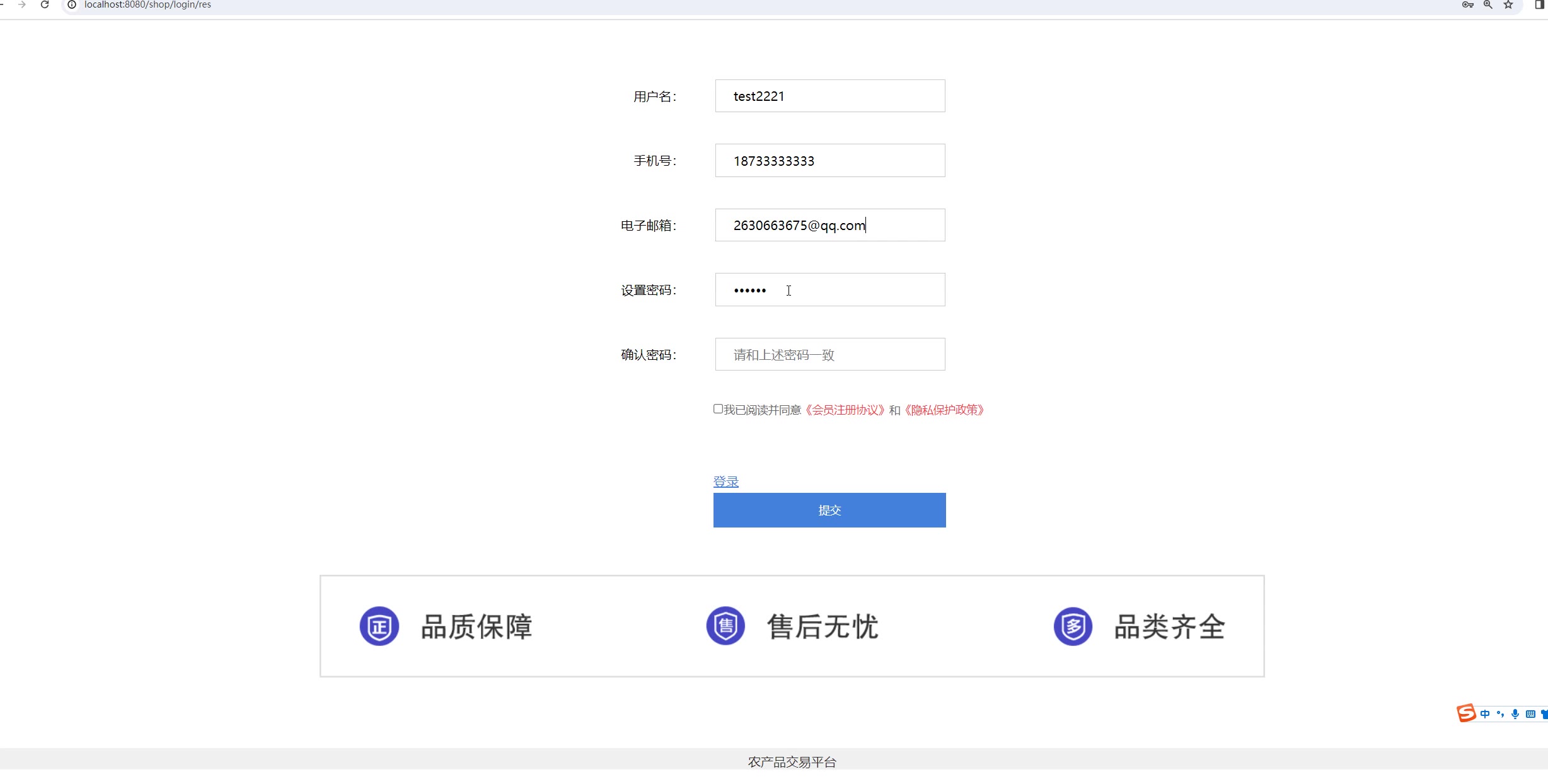The width and height of the screenshot is (1548, 784).
Task: Click the footer text 农产品交易平台
Action: [x=792, y=762]
